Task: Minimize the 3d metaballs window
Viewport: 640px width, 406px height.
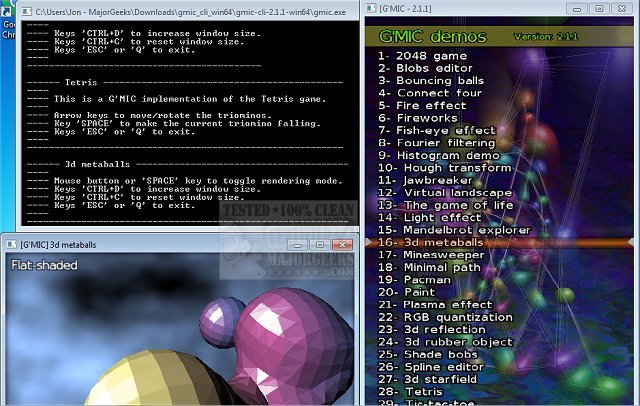Action: (298, 245)
